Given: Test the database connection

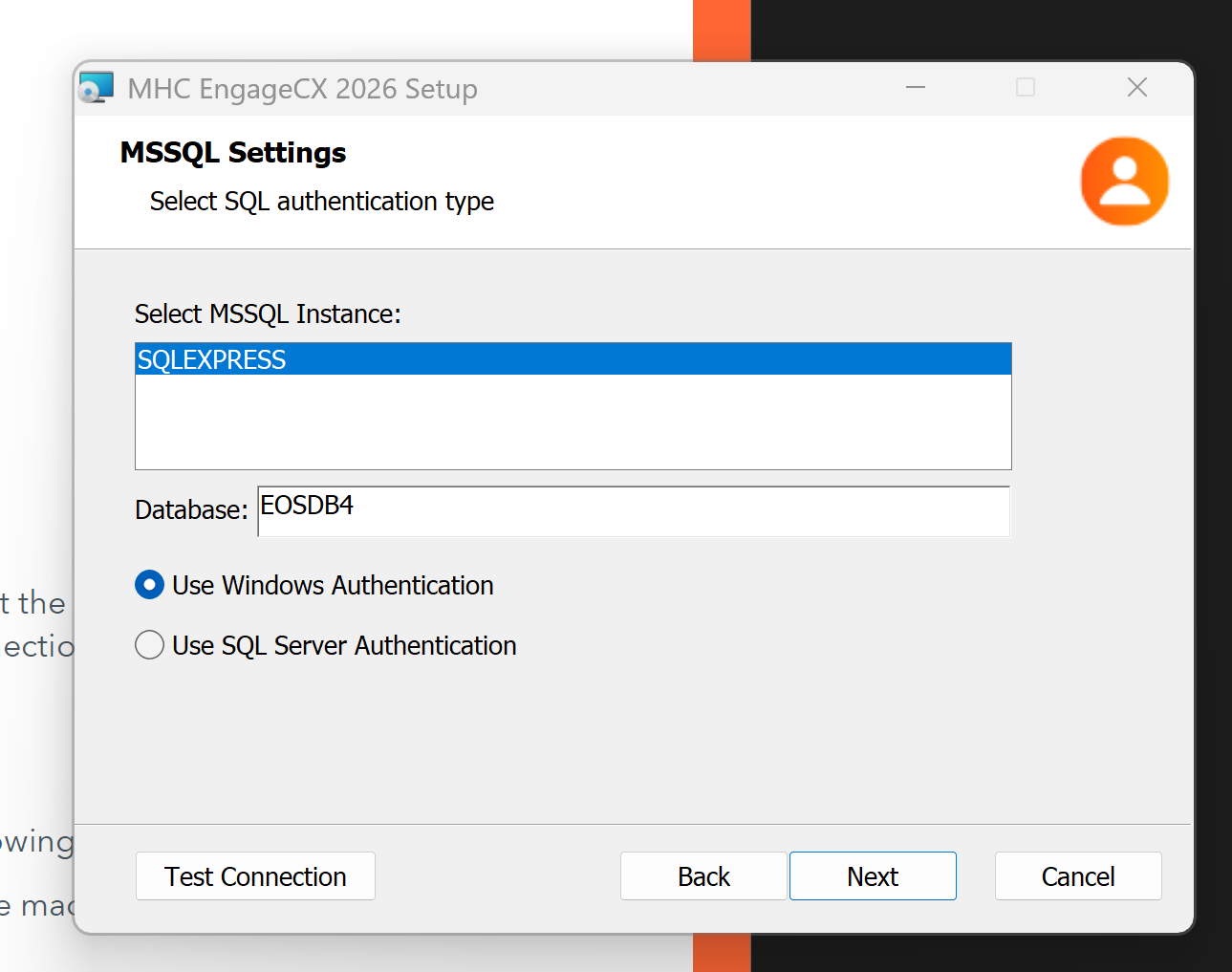Looking at the screenshot, I should coord(255,876).
